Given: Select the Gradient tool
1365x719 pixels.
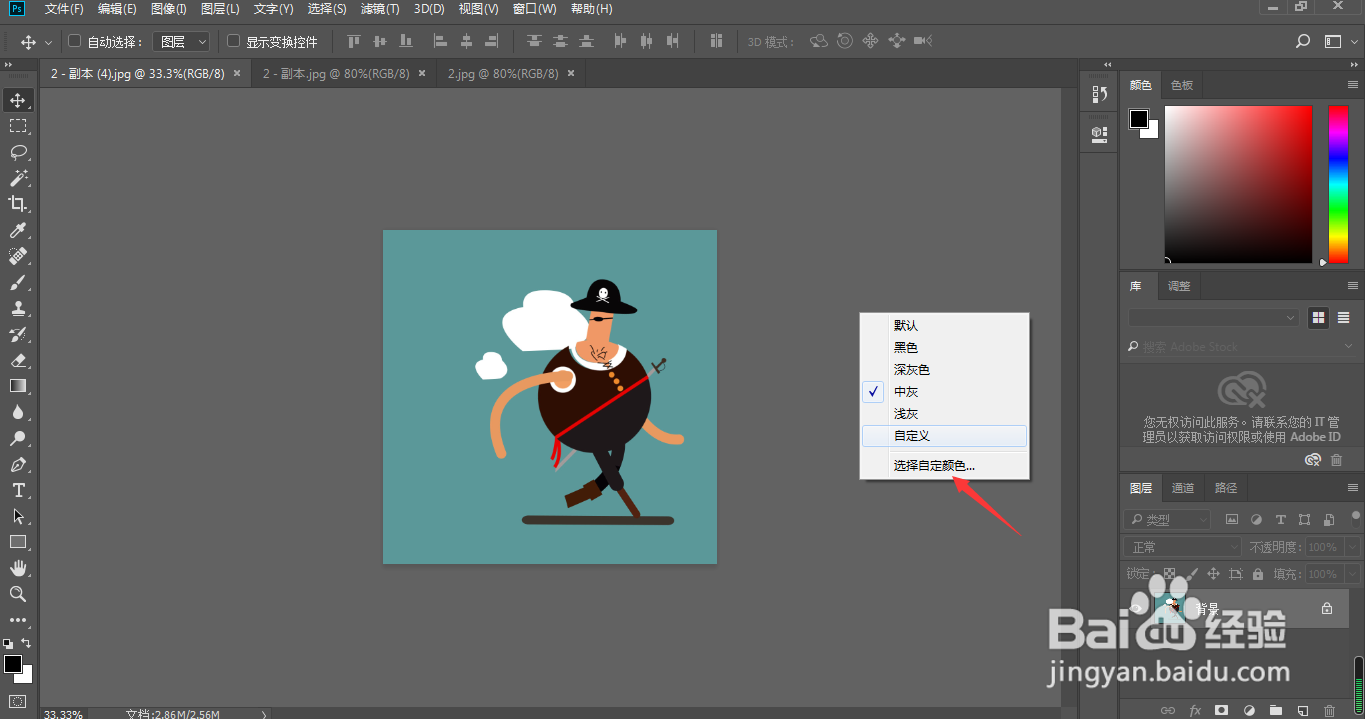Looking at the screenshot, I should click(18, 386).
